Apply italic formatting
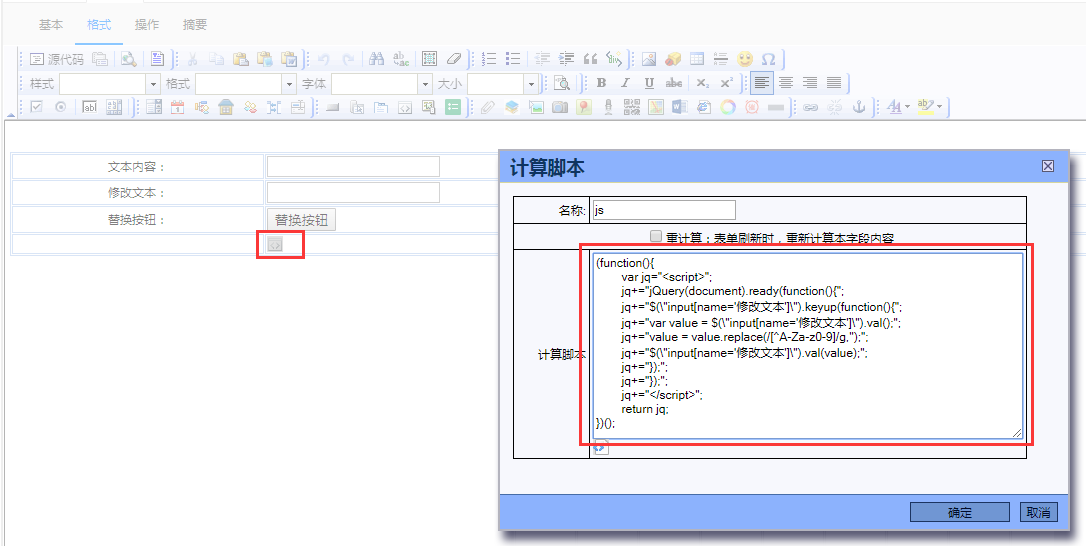The image size is (1086, 546). tap(625, 83)
